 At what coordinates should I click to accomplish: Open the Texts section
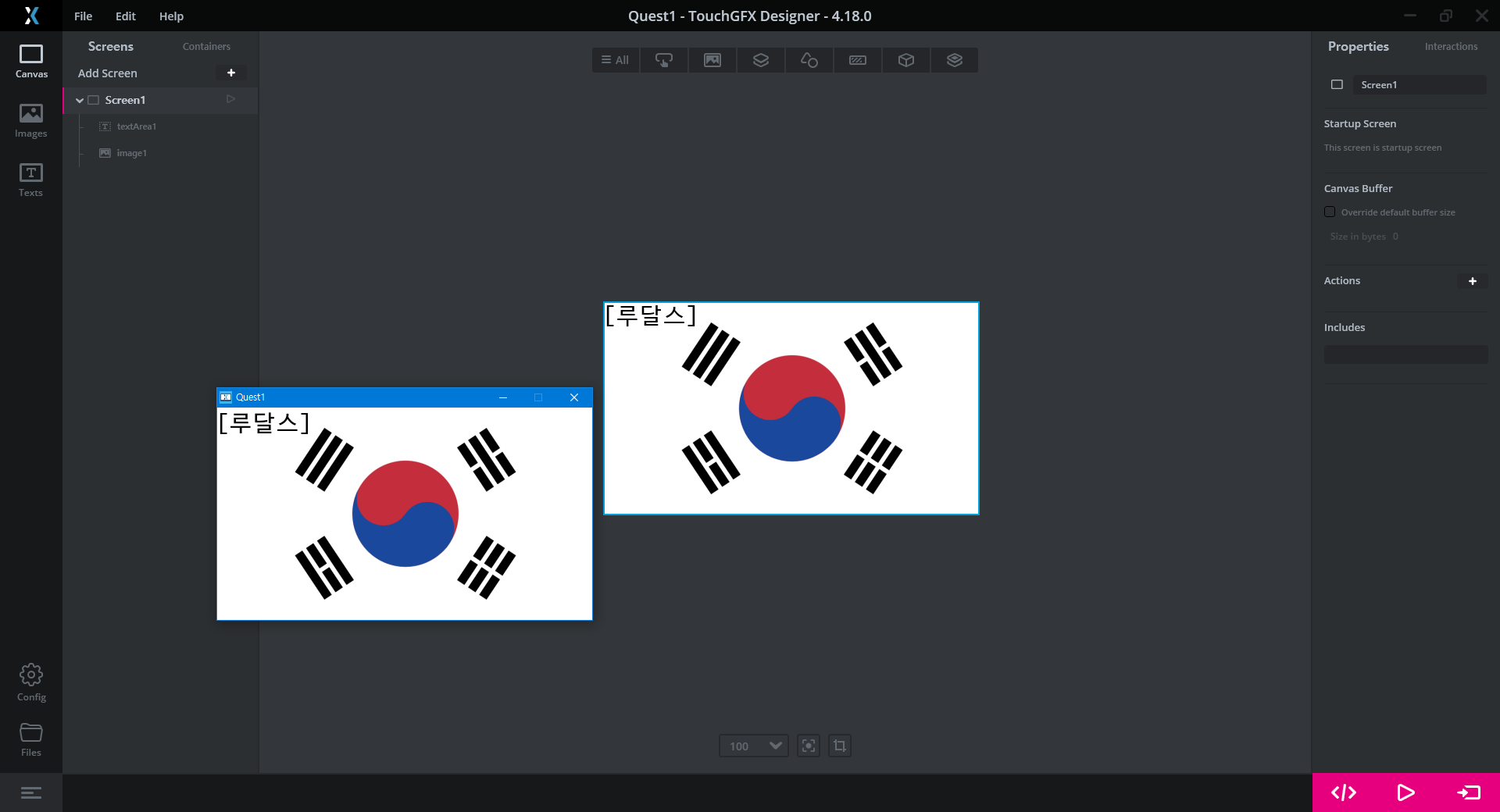[31, 180]
